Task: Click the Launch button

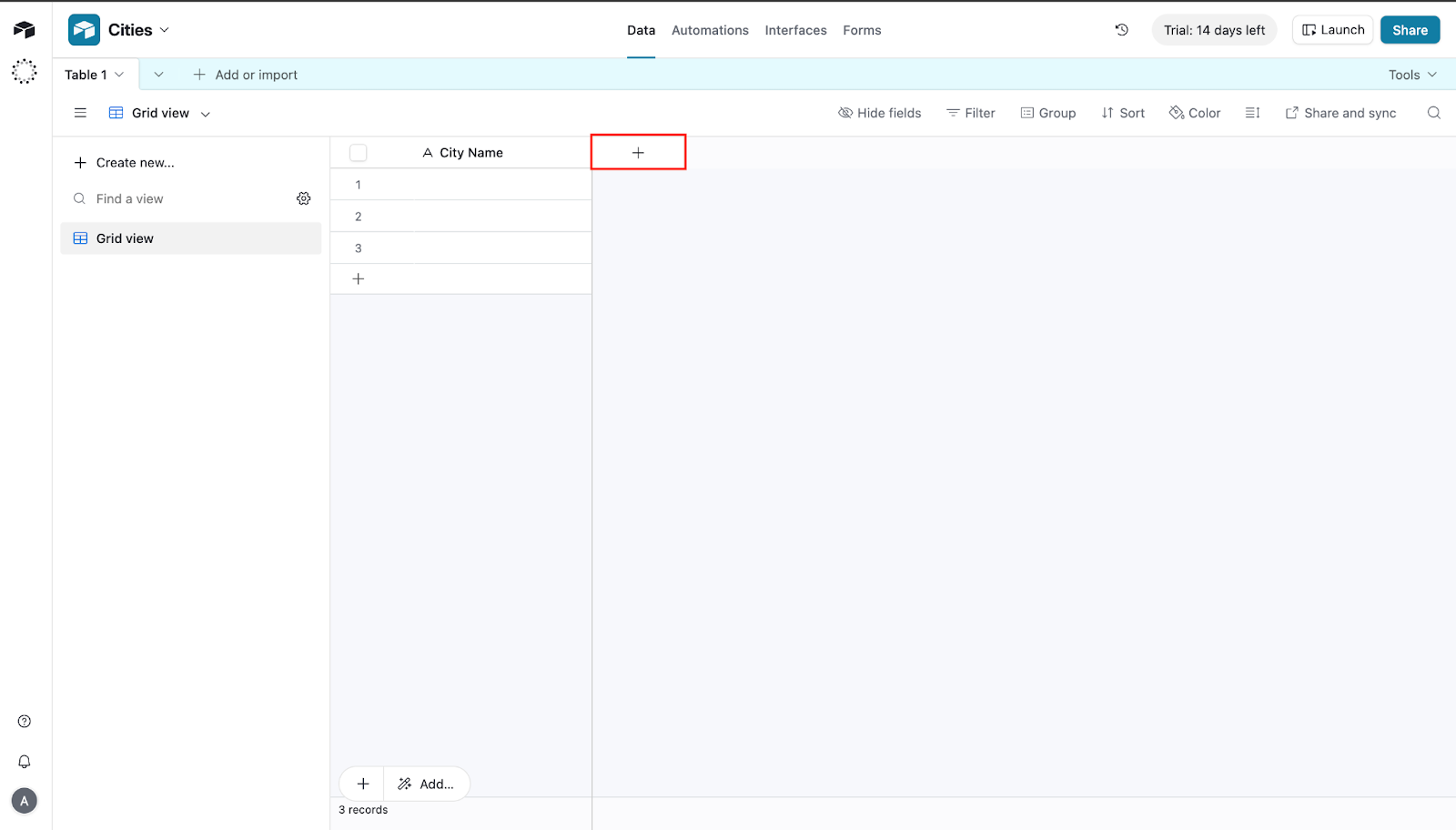Action: (1333, 30)
